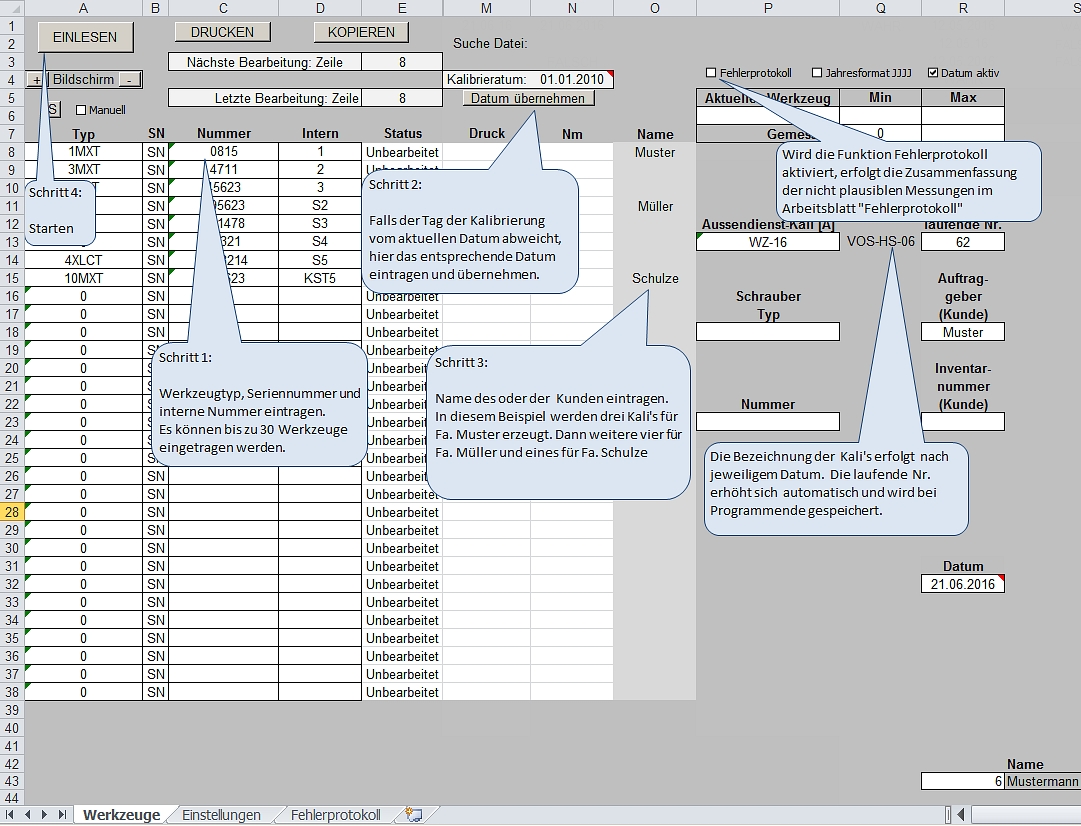Image resolution: width=1081 pixels, height=826 pixels.
Task: Click the next sheet navigation arrow
Action: pyautogui.click(x=45, y=815)
